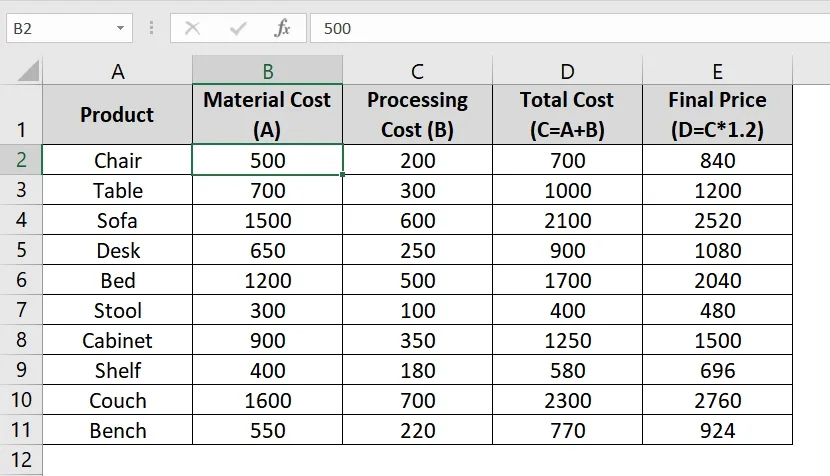Select the Cabinet cell
This screenshot has width=830, height=476.
118,340
